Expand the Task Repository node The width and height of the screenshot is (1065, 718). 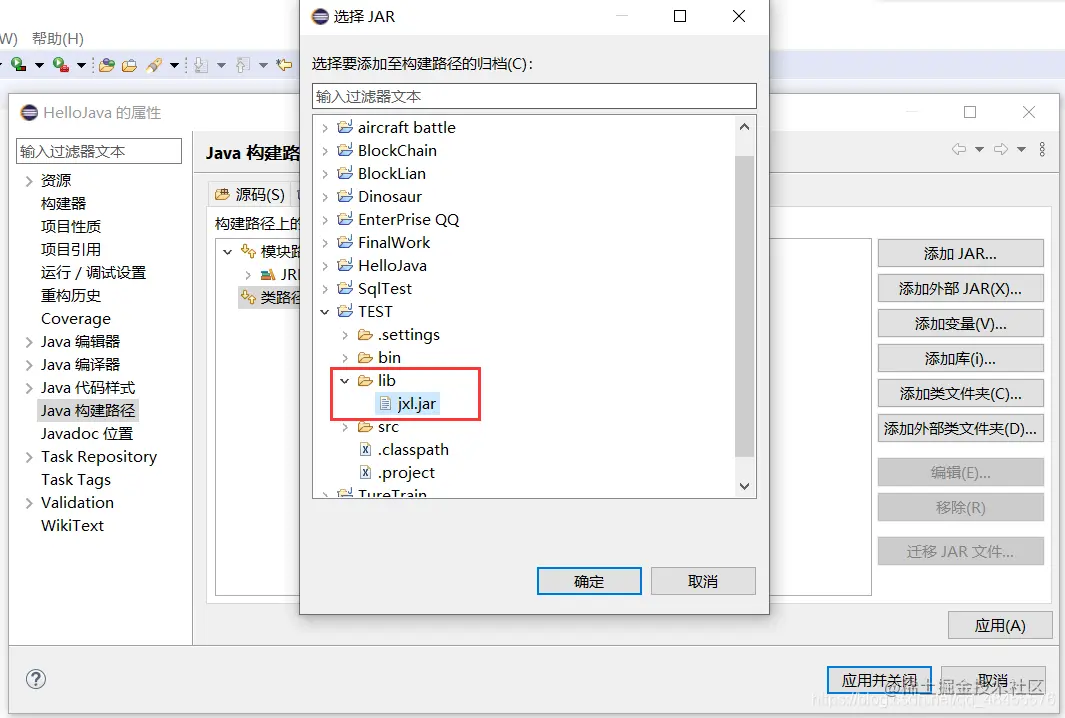point(29,458)
